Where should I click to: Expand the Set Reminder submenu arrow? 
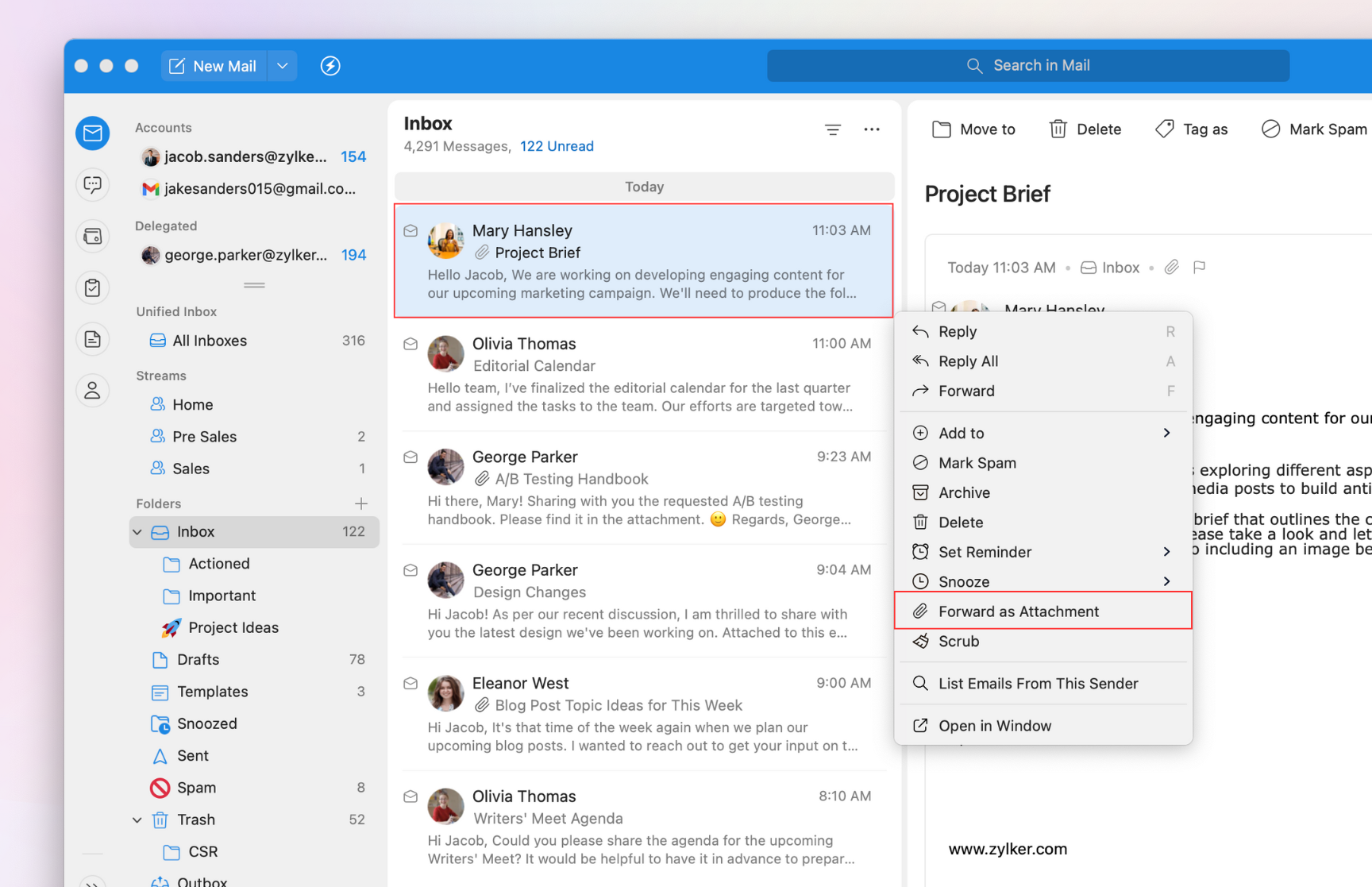1167,552
